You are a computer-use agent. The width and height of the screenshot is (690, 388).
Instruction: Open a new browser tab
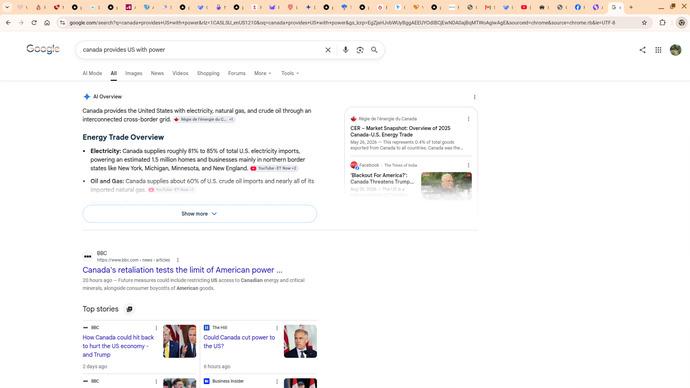pos(631,7)
